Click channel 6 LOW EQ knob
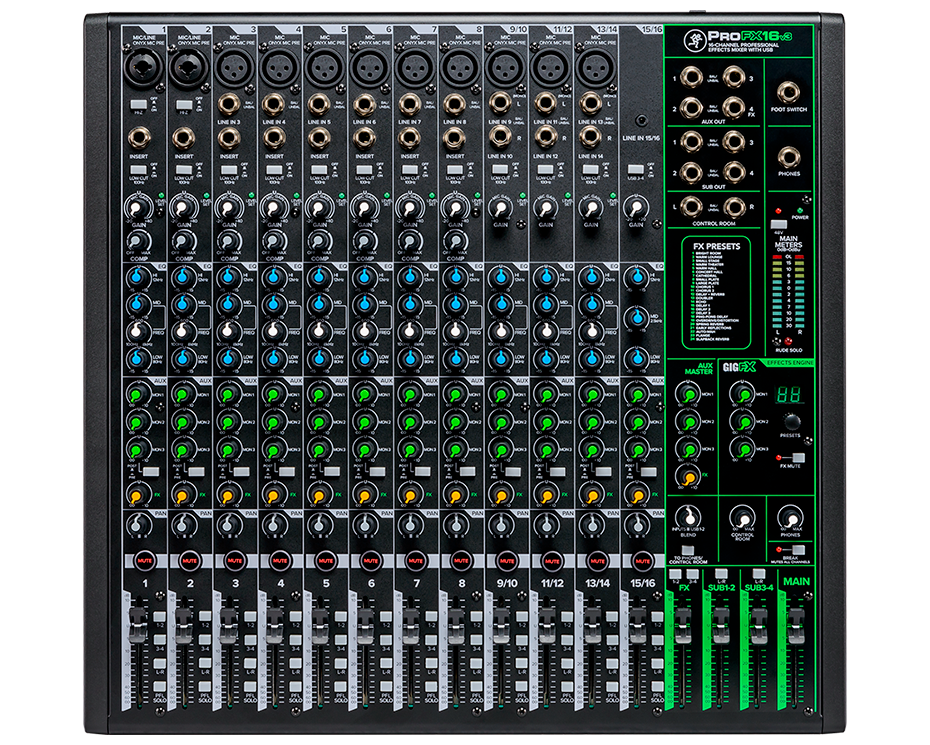930x745 pixels. (365, 358)
